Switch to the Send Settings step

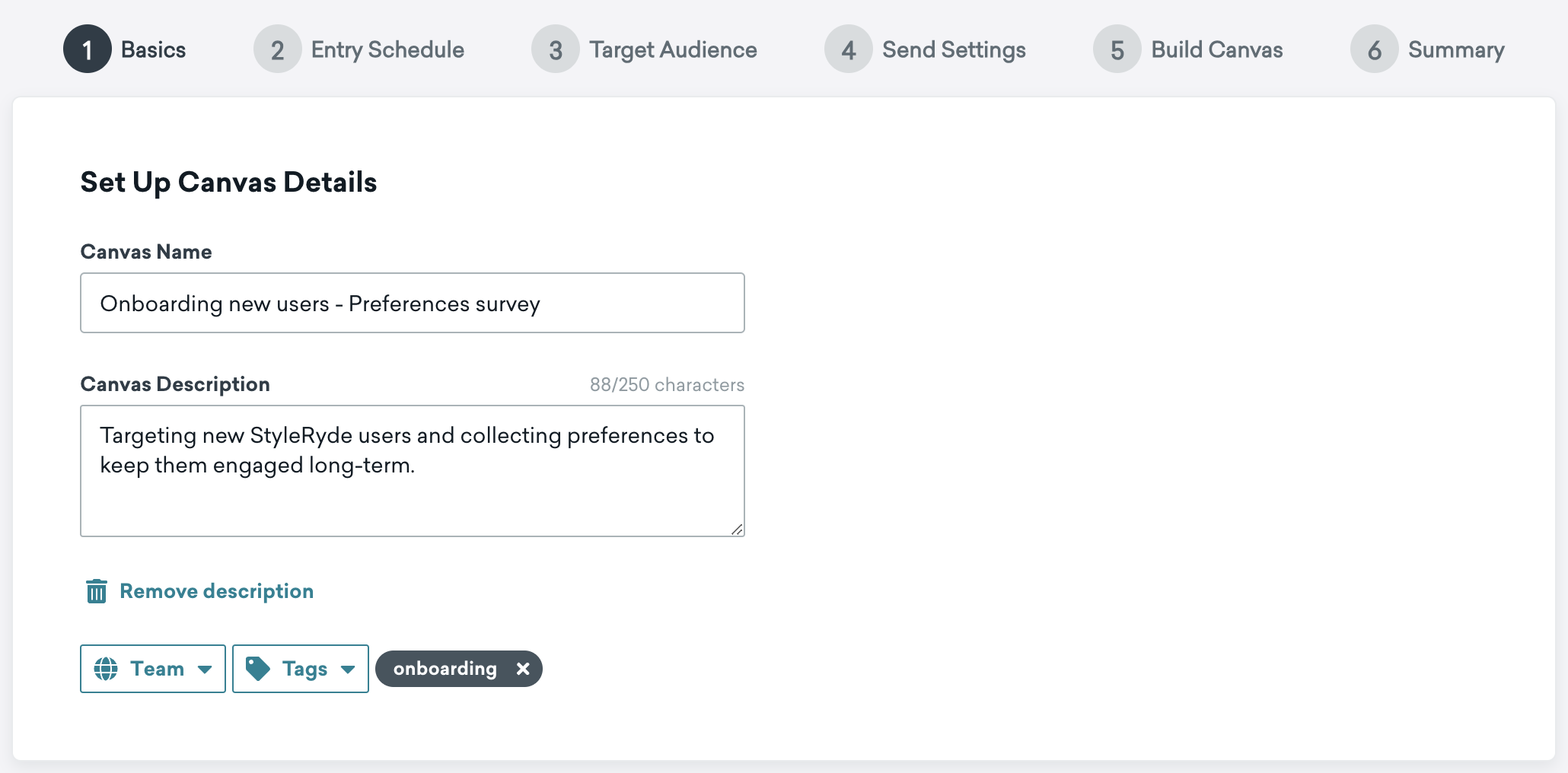coord(954,50)
